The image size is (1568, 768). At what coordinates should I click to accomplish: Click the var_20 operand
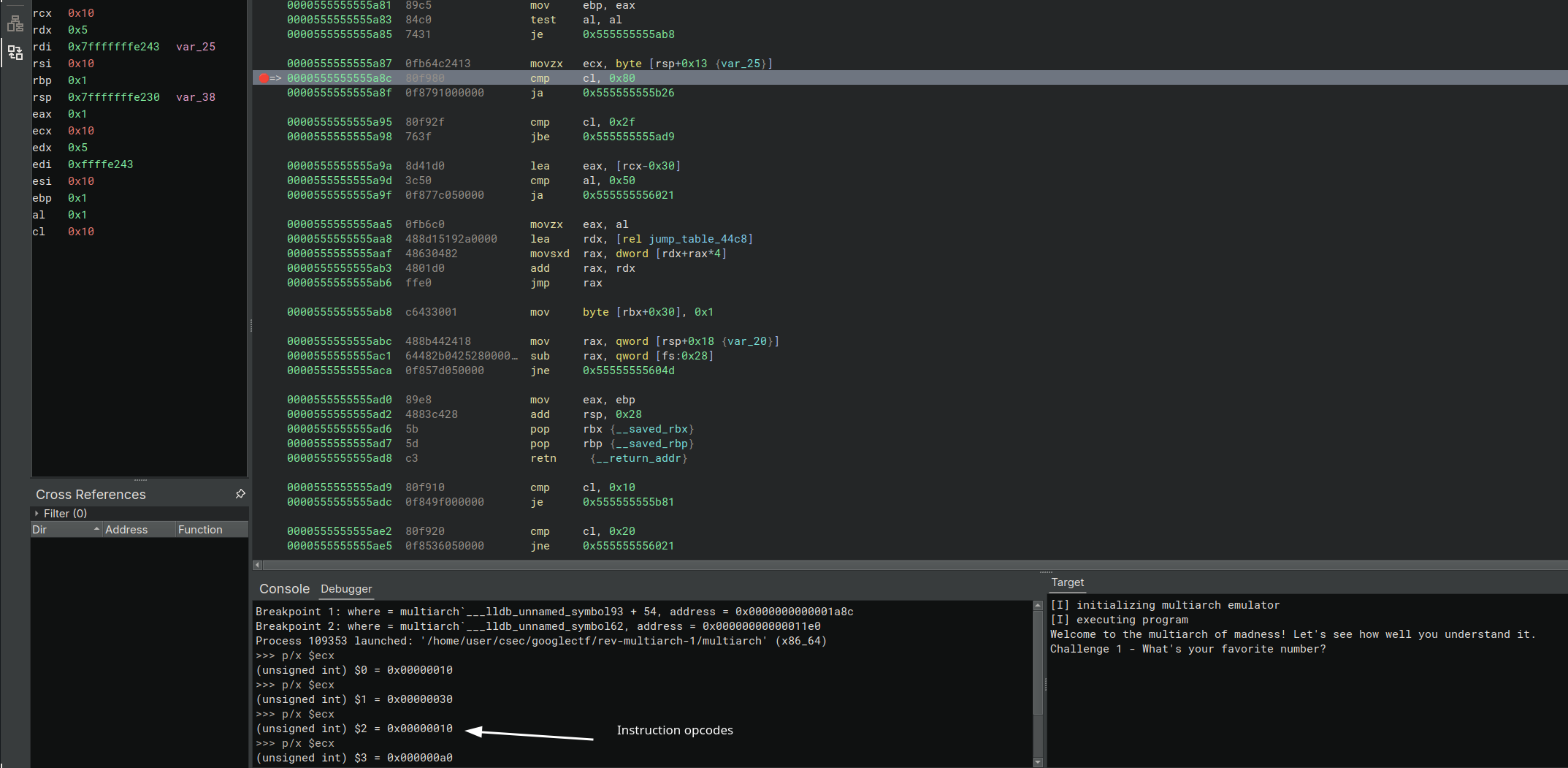point(748,341)
